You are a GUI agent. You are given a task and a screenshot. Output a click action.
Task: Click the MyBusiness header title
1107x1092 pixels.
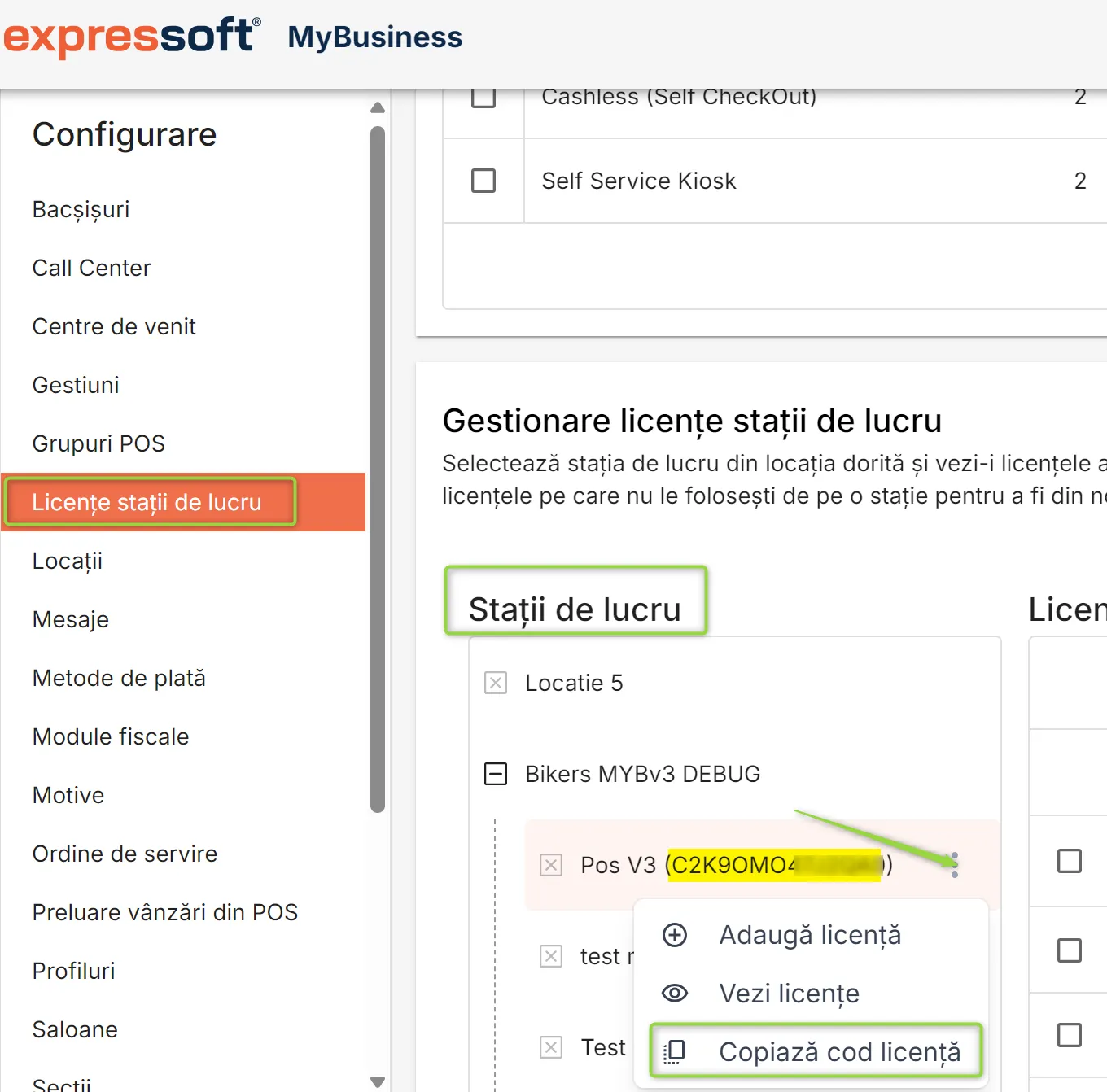[x=375, y=37]
